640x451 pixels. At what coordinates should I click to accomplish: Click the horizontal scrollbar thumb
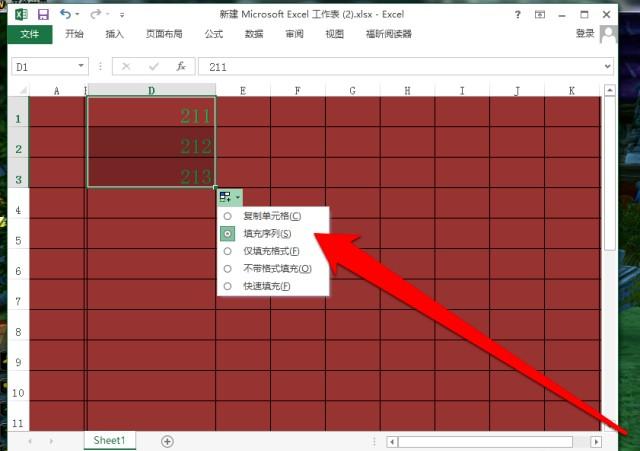486,442
